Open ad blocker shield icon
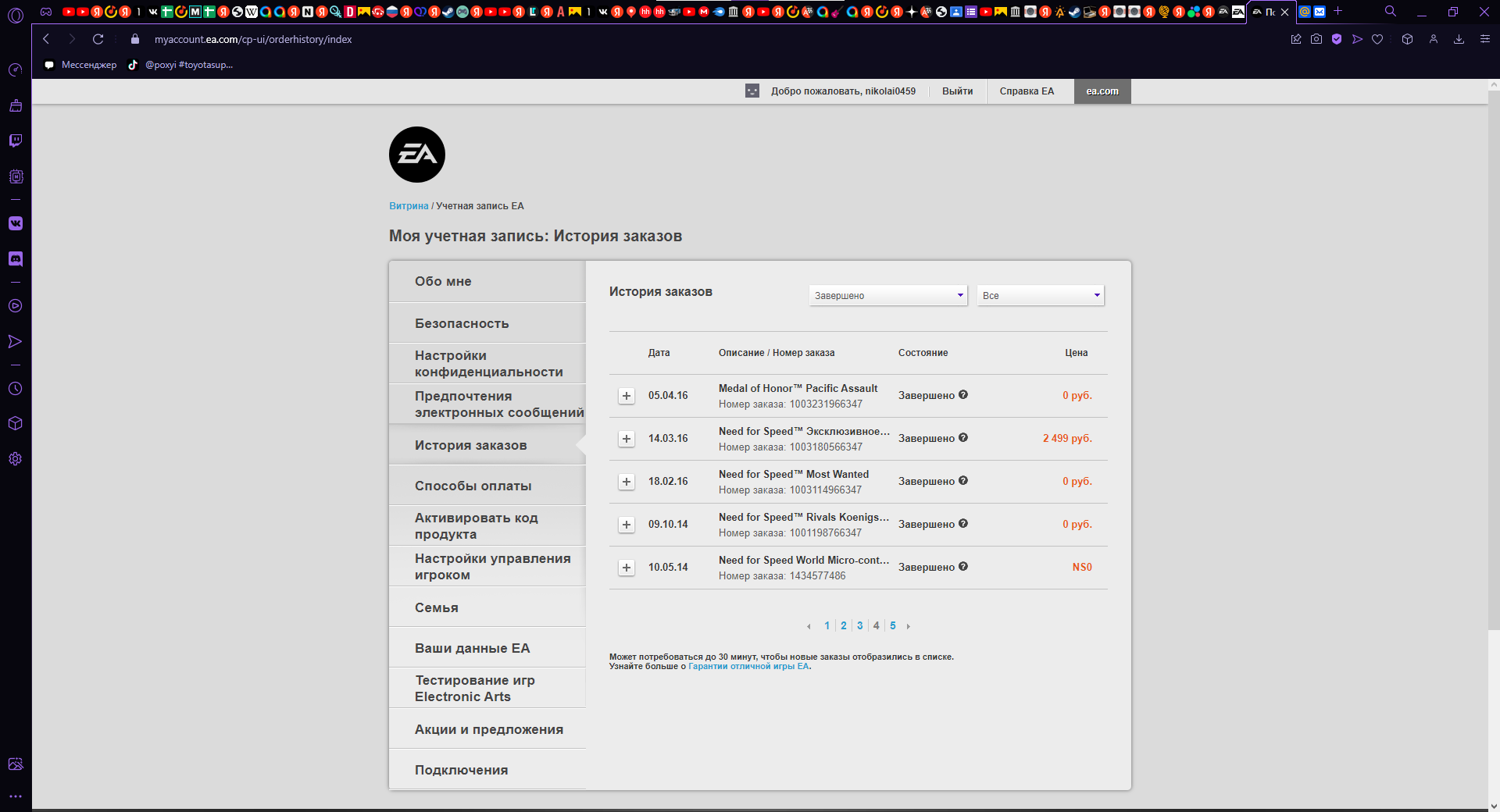 tap(1337, 39)
